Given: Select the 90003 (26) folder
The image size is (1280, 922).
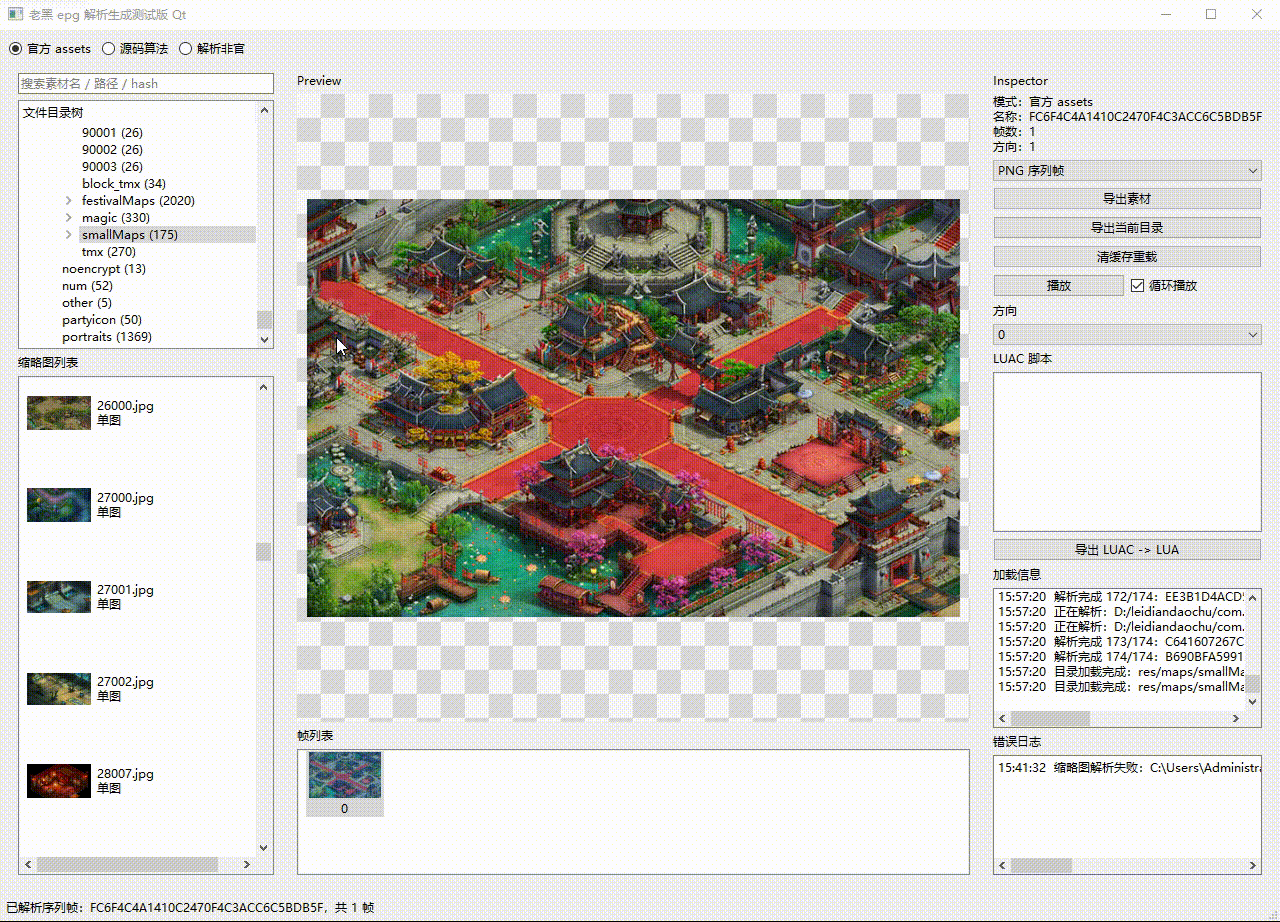Looking at the screenshot, I should (112, 167).
